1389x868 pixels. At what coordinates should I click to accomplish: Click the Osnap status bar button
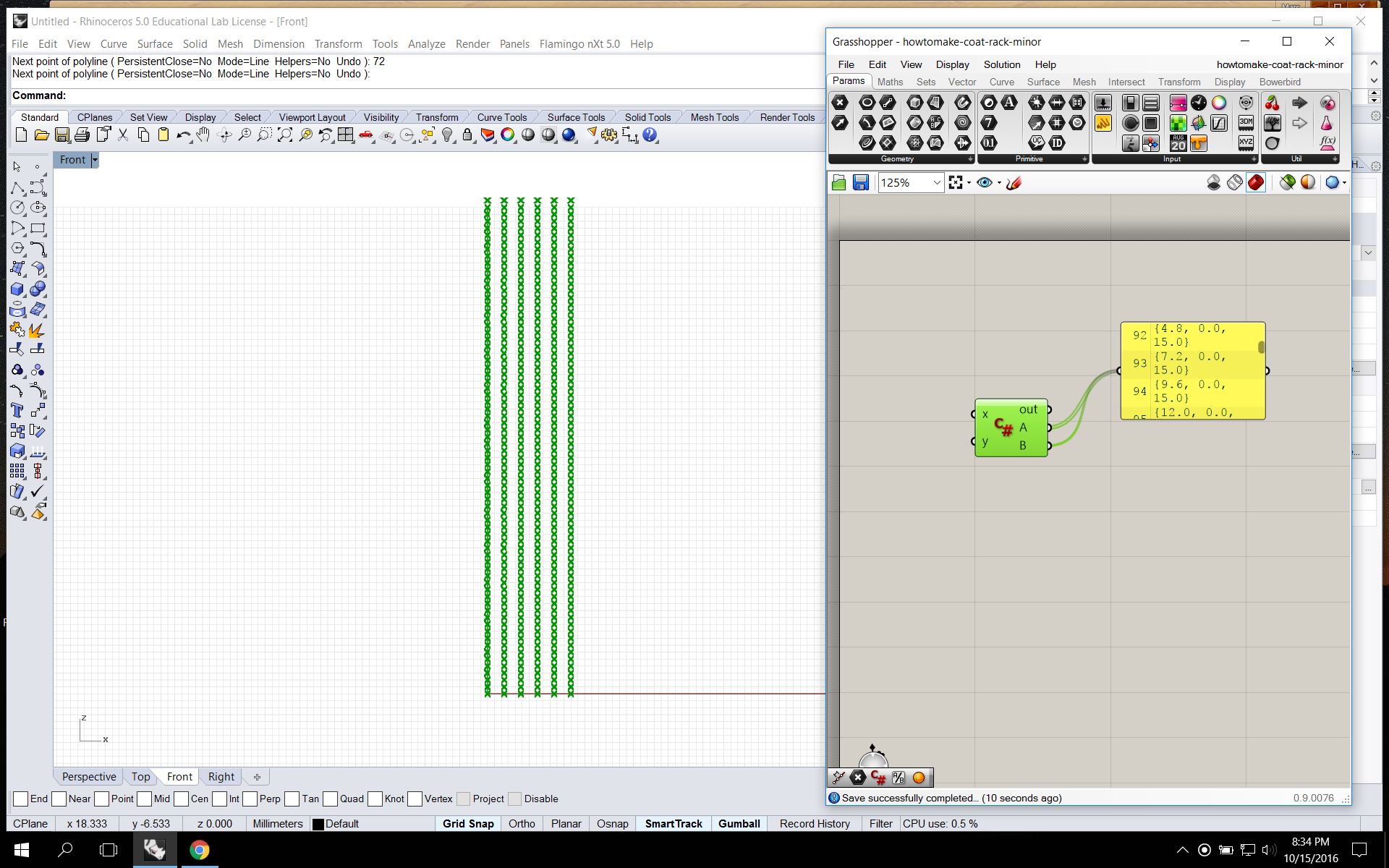tap(612, 823)
